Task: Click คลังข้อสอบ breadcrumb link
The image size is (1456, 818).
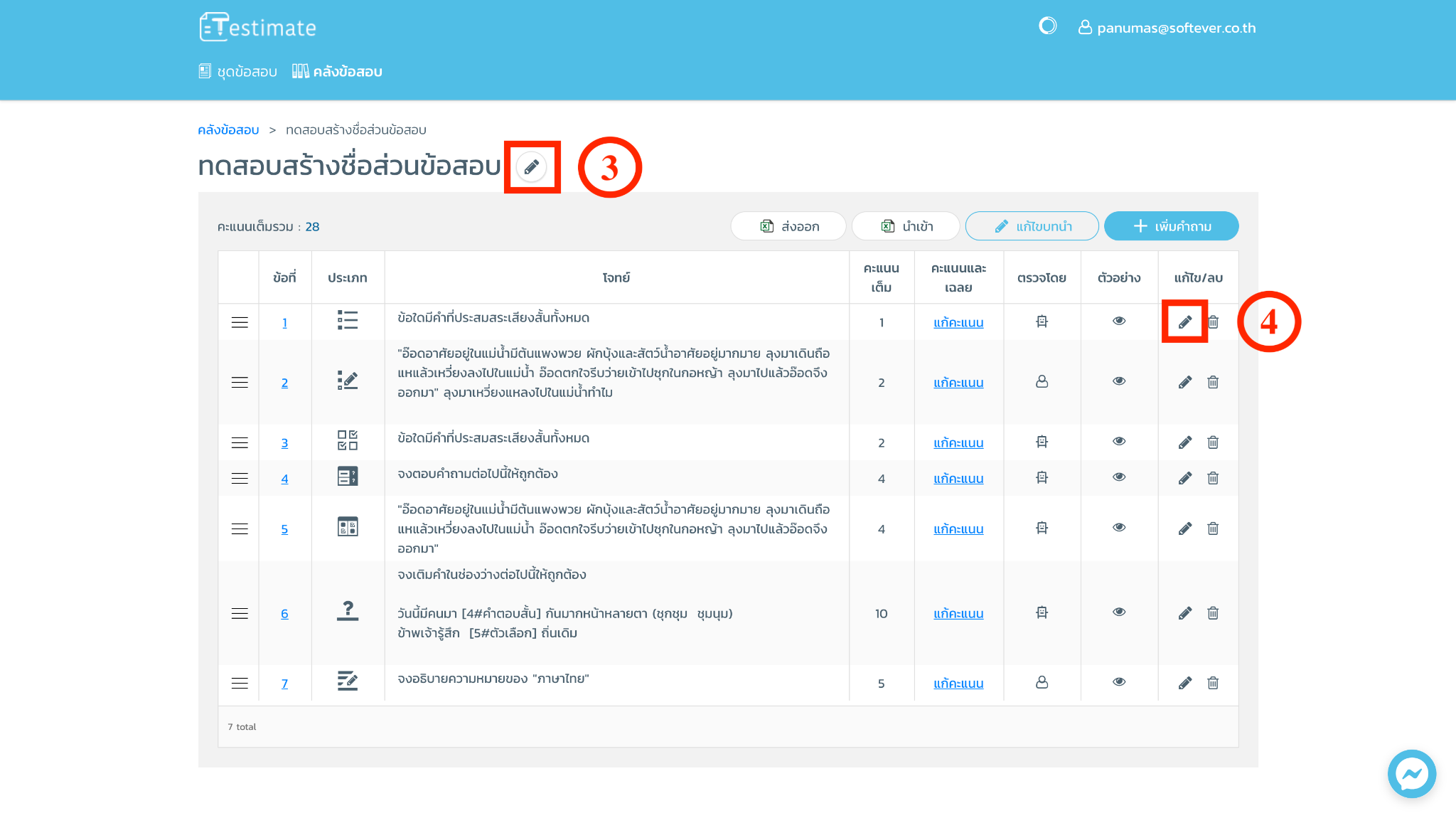Action: (228, 129)
